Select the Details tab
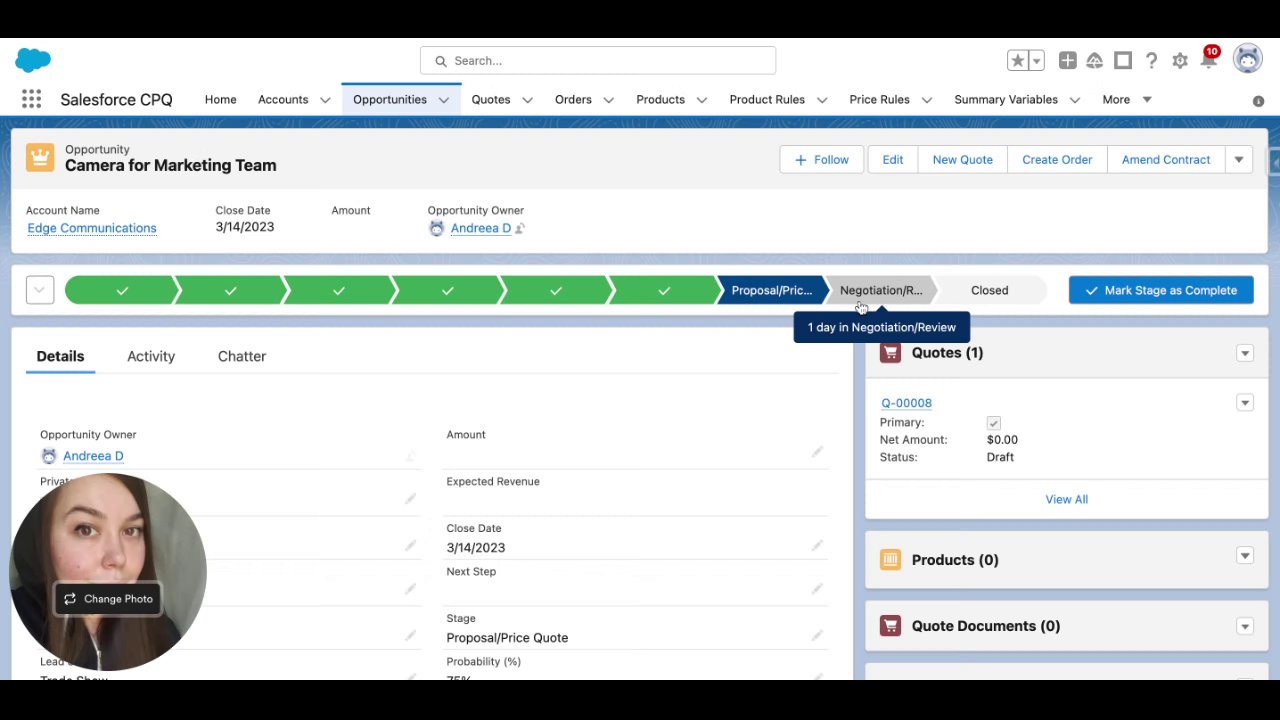Image resolution: width=1280 pixels, height=720 pixels. (x=60, y=356)
